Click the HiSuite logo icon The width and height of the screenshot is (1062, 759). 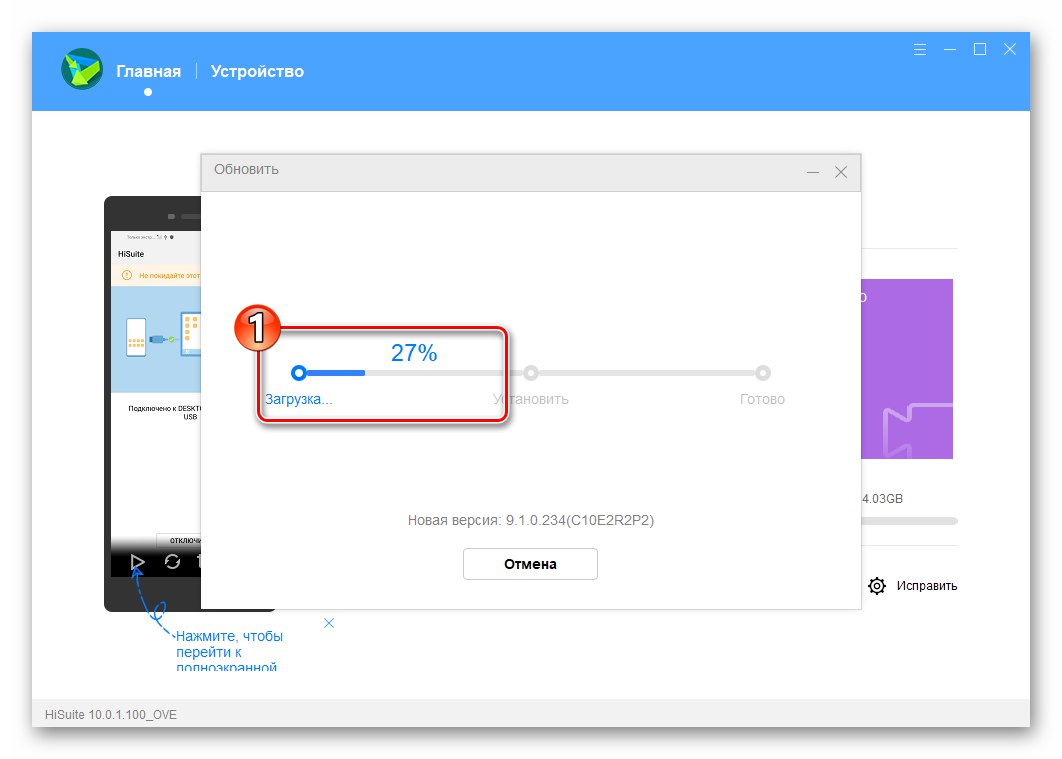[82, 69]
